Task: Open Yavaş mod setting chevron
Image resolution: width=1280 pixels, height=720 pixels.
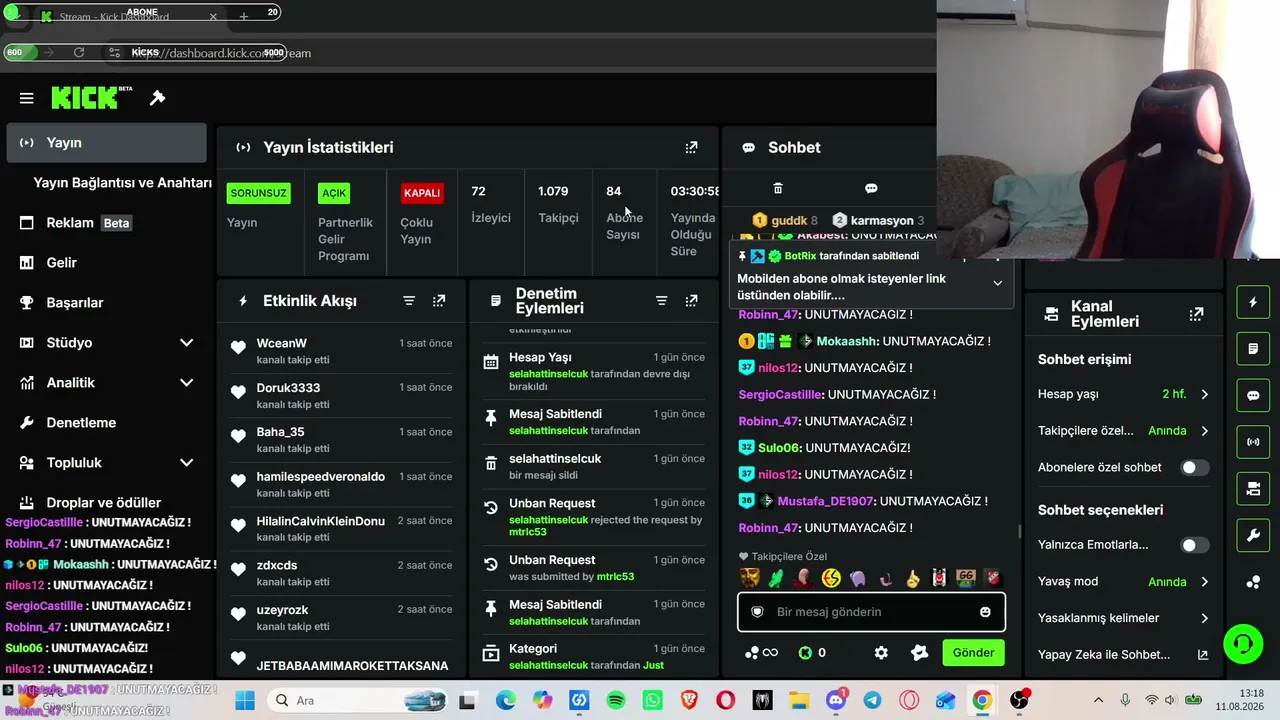Action: coord(1204,582)
